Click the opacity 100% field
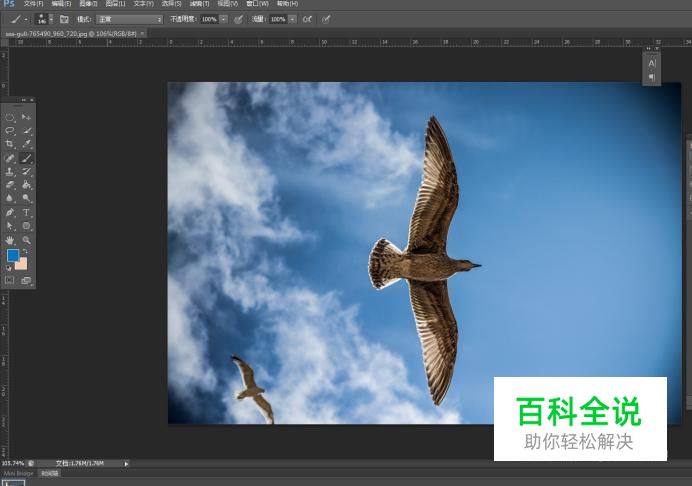The width and height of the screenshot is (692, 486). click(209, 19)
